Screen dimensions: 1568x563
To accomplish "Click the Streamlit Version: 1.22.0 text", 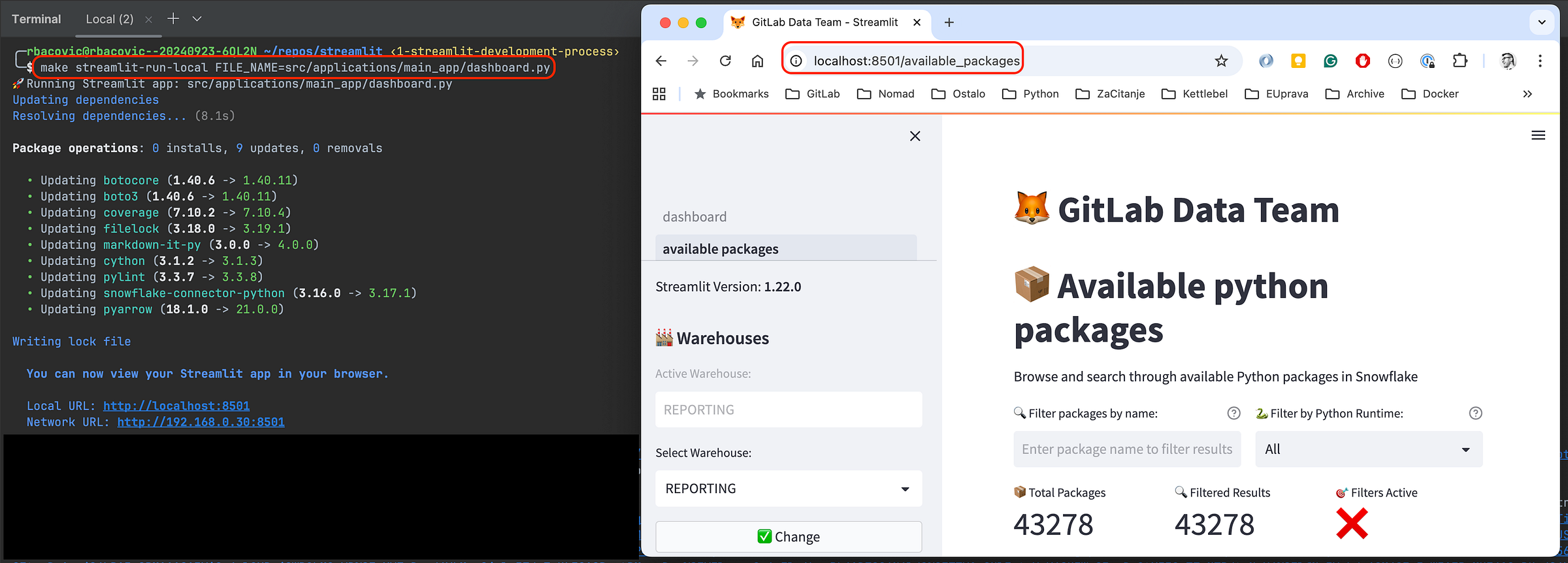I will [728, 287].
